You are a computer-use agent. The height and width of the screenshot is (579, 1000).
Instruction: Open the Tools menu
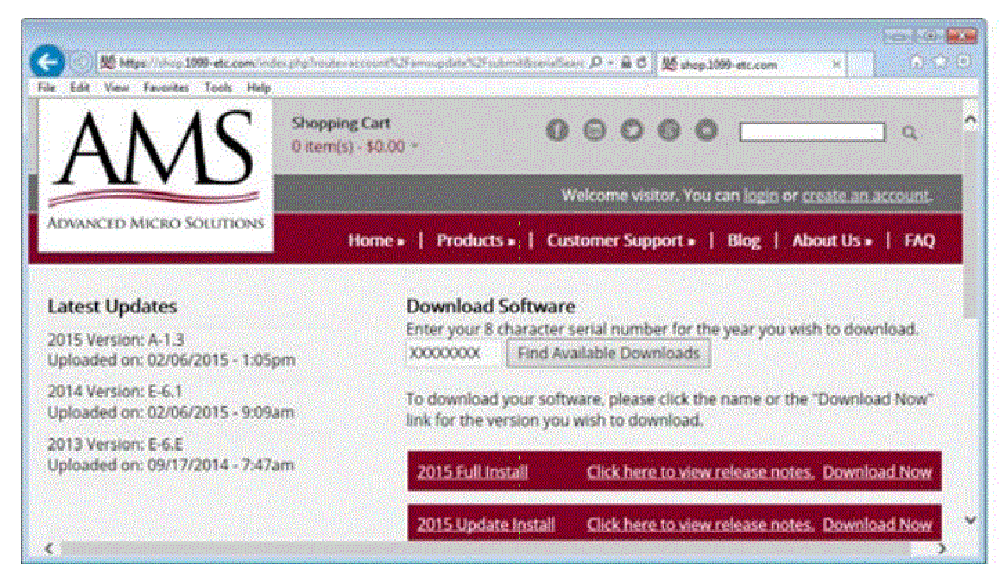tap(217, 87)
